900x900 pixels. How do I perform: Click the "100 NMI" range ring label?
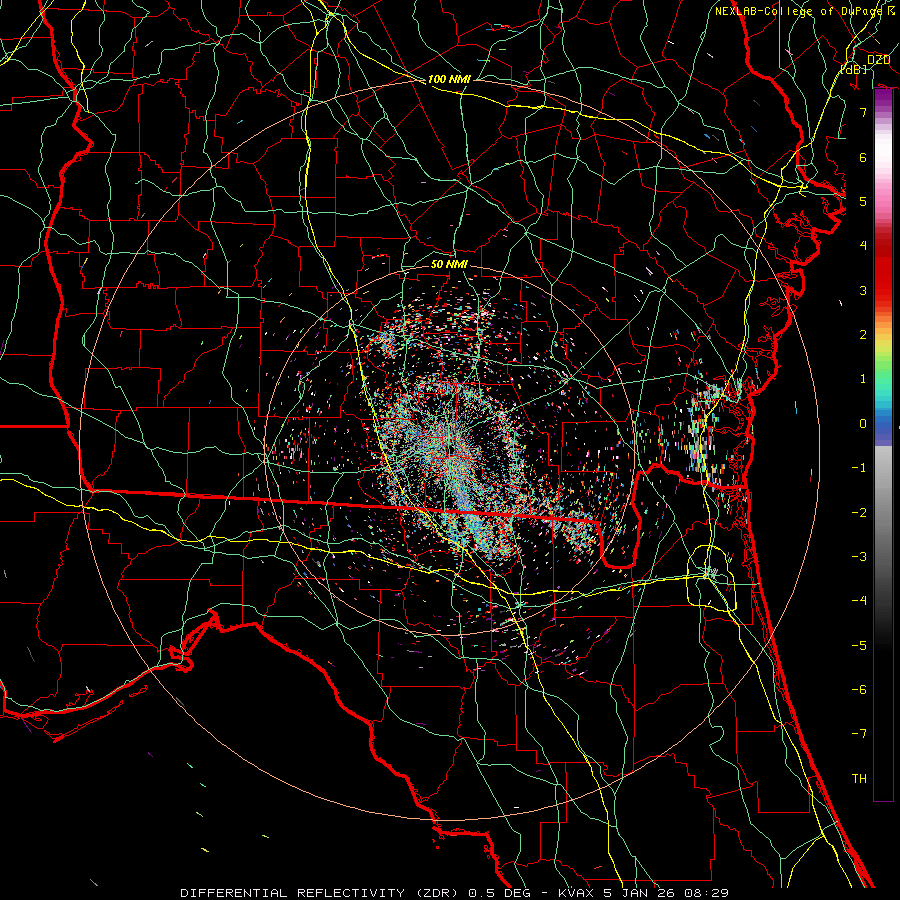coord(449,79)
